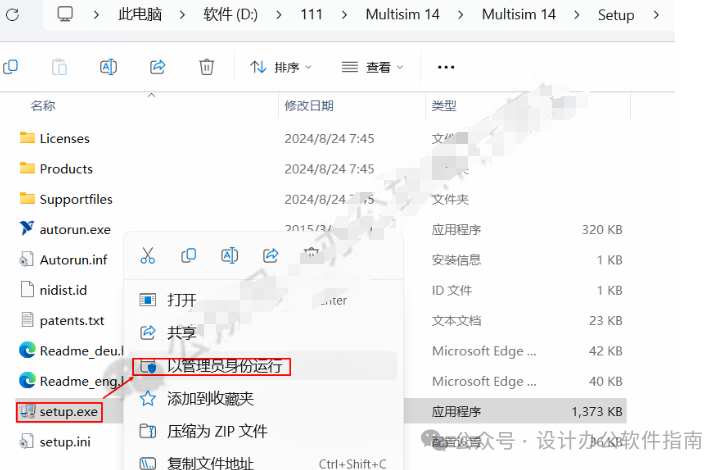Click the 1,373 KB size of setup.exe

pyautogui.click(x=597, y=412)
